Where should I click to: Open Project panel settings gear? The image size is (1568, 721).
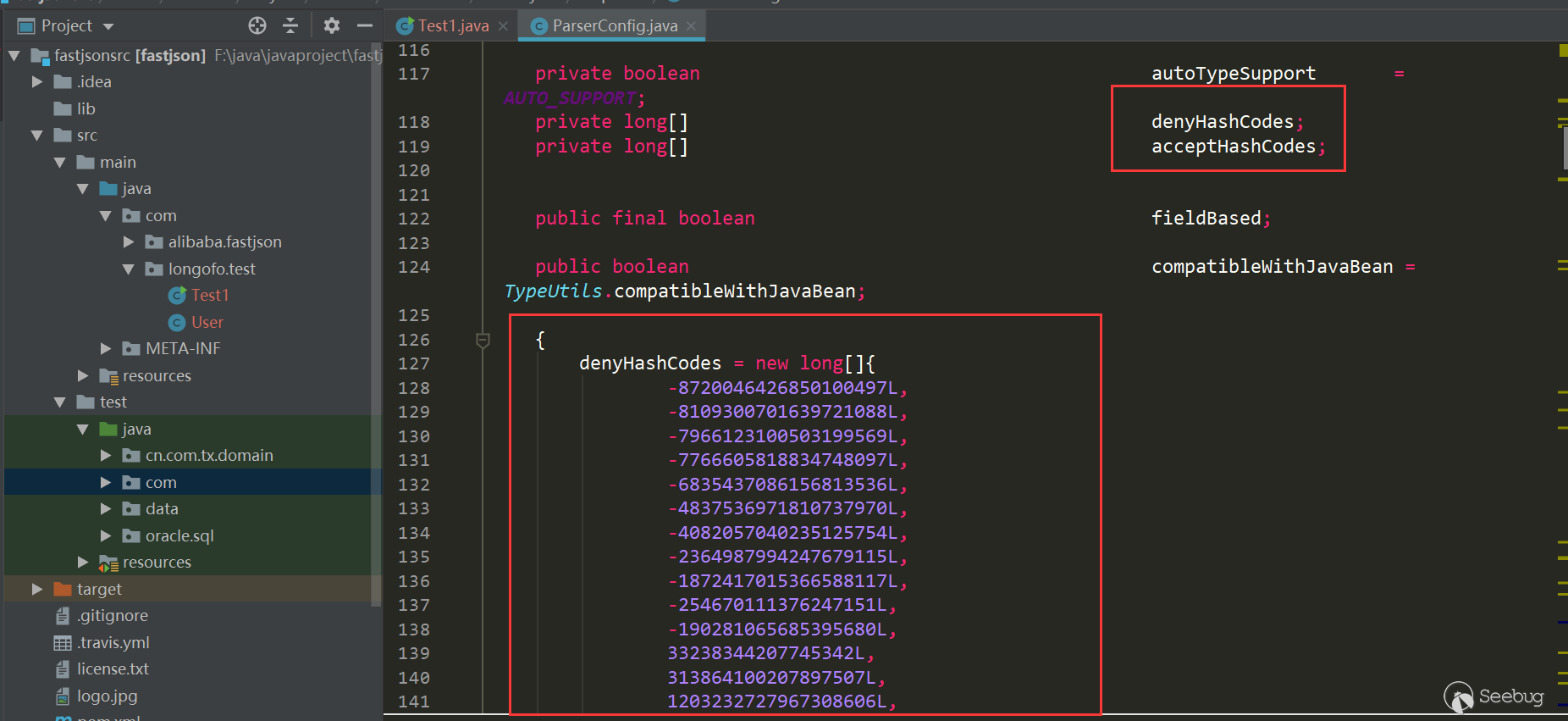(332, 25)
